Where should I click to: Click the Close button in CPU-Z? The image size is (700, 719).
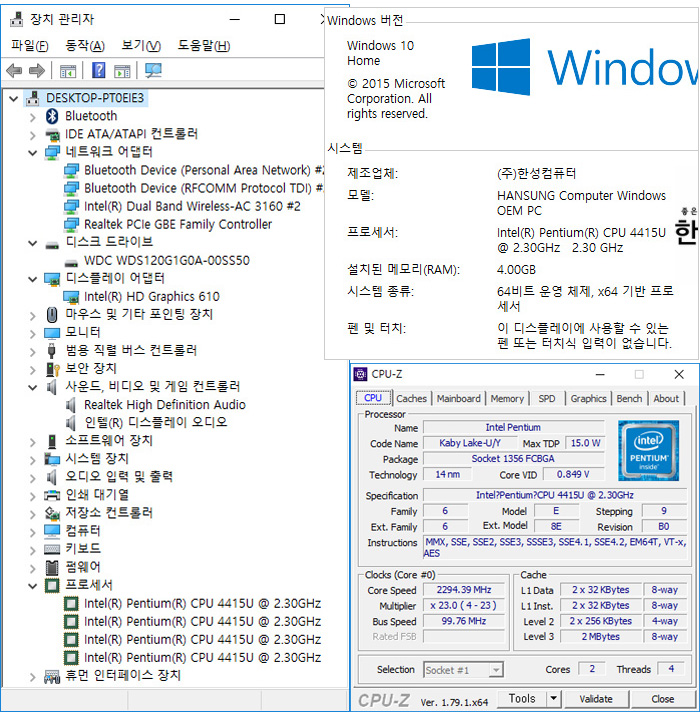(662, 699)
